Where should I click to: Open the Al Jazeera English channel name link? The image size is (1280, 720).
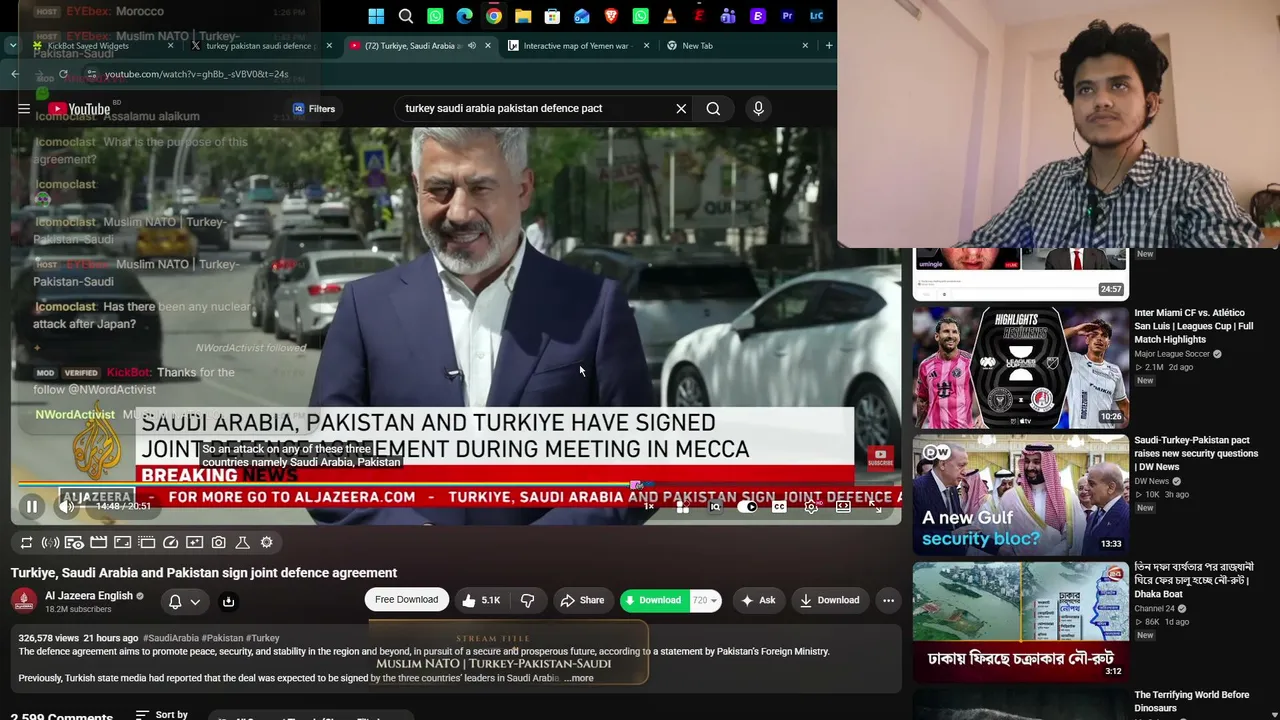point(89,596)
